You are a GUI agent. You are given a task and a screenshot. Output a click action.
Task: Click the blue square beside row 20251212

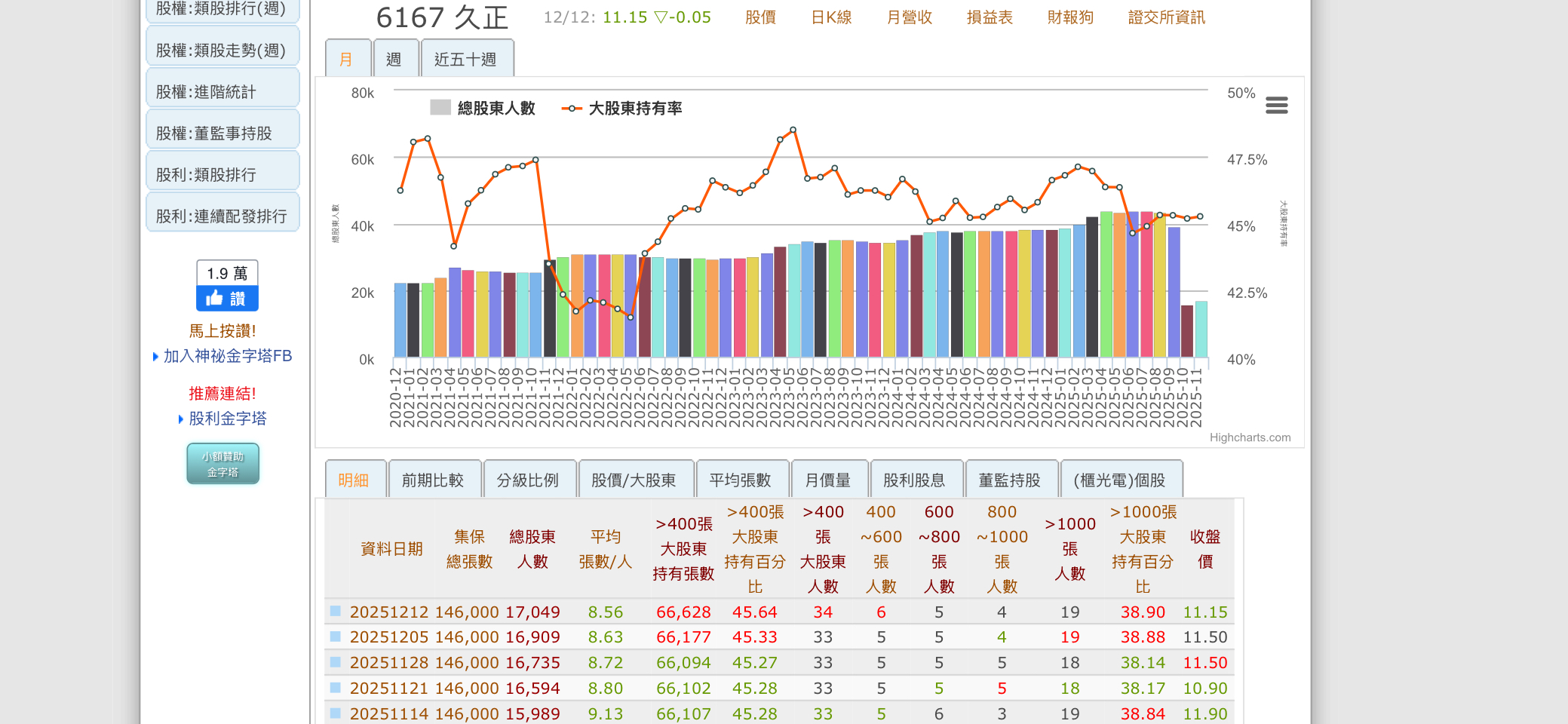[336, 611]
